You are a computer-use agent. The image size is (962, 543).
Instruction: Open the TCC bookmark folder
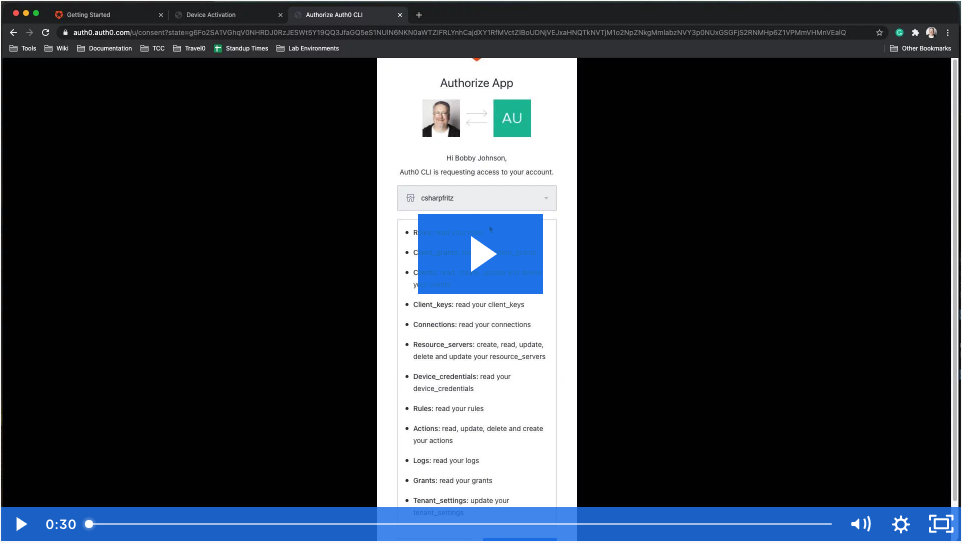point(152,48)
